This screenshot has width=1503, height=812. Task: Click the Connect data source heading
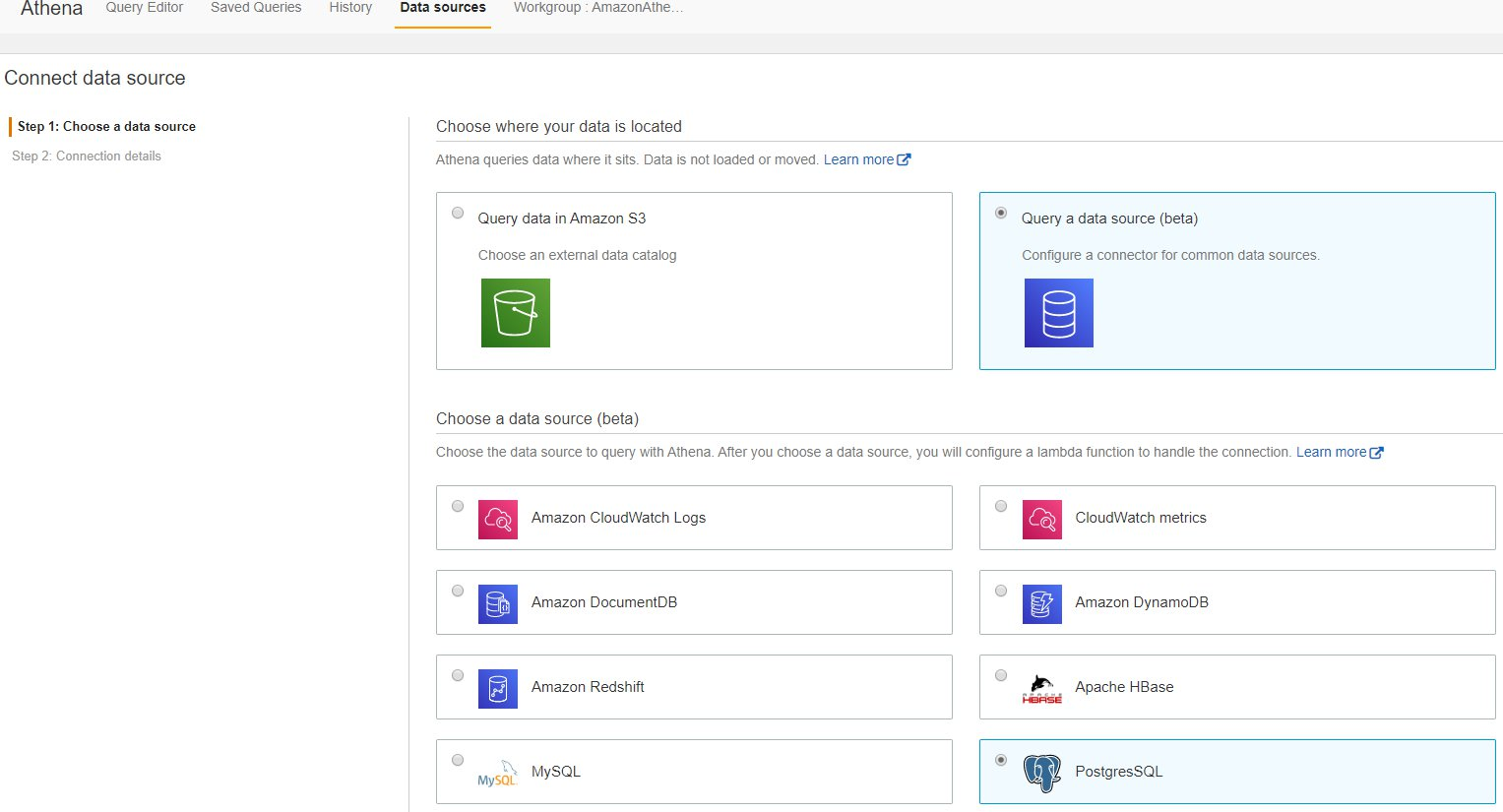(x=94, y=78)
